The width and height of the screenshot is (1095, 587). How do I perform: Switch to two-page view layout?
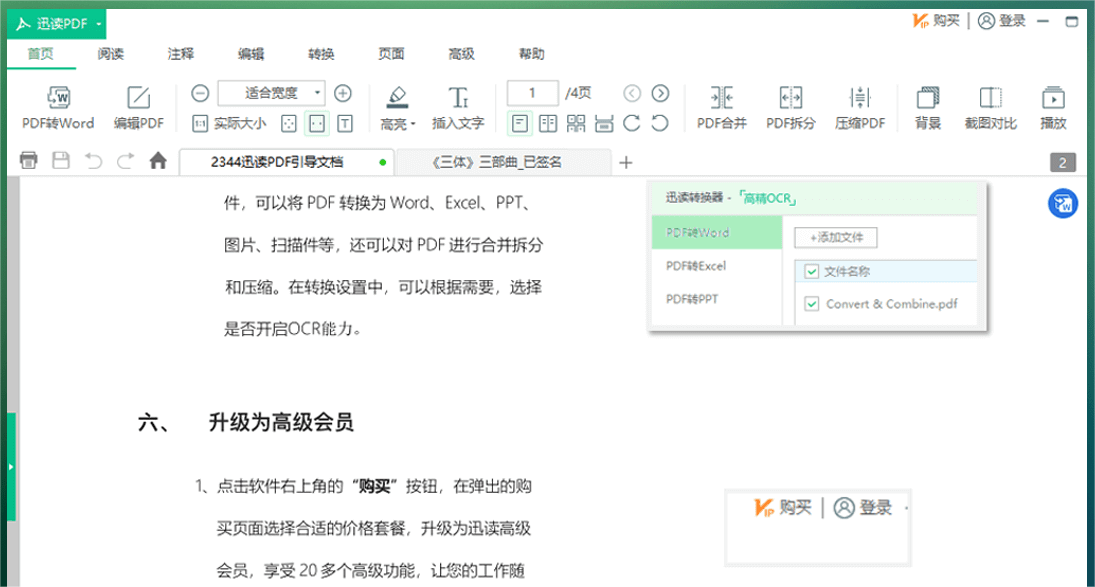point(548,124)
